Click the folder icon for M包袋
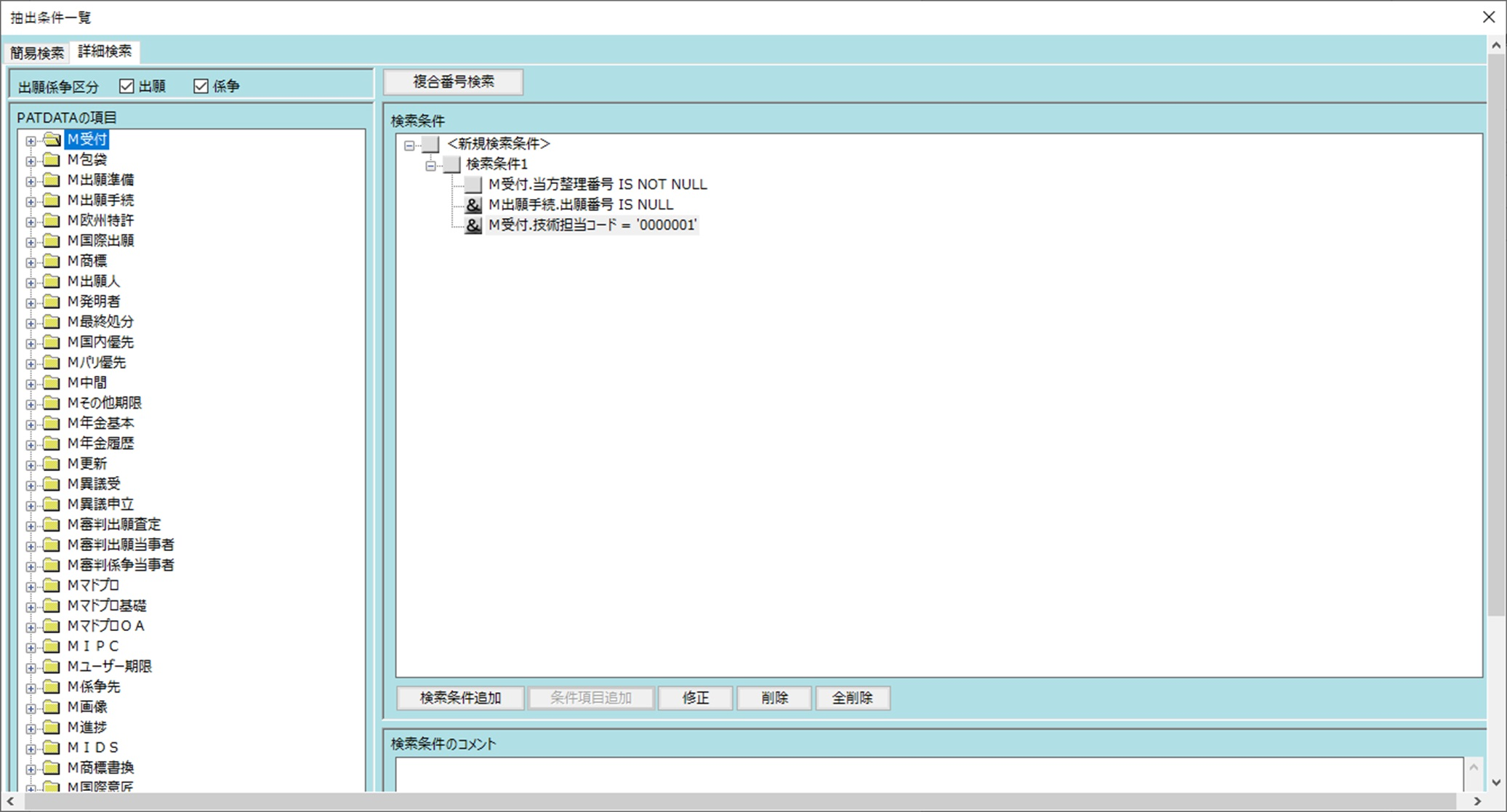The height and width of the screenshot is (812, 1507). [x=52, y=159]
